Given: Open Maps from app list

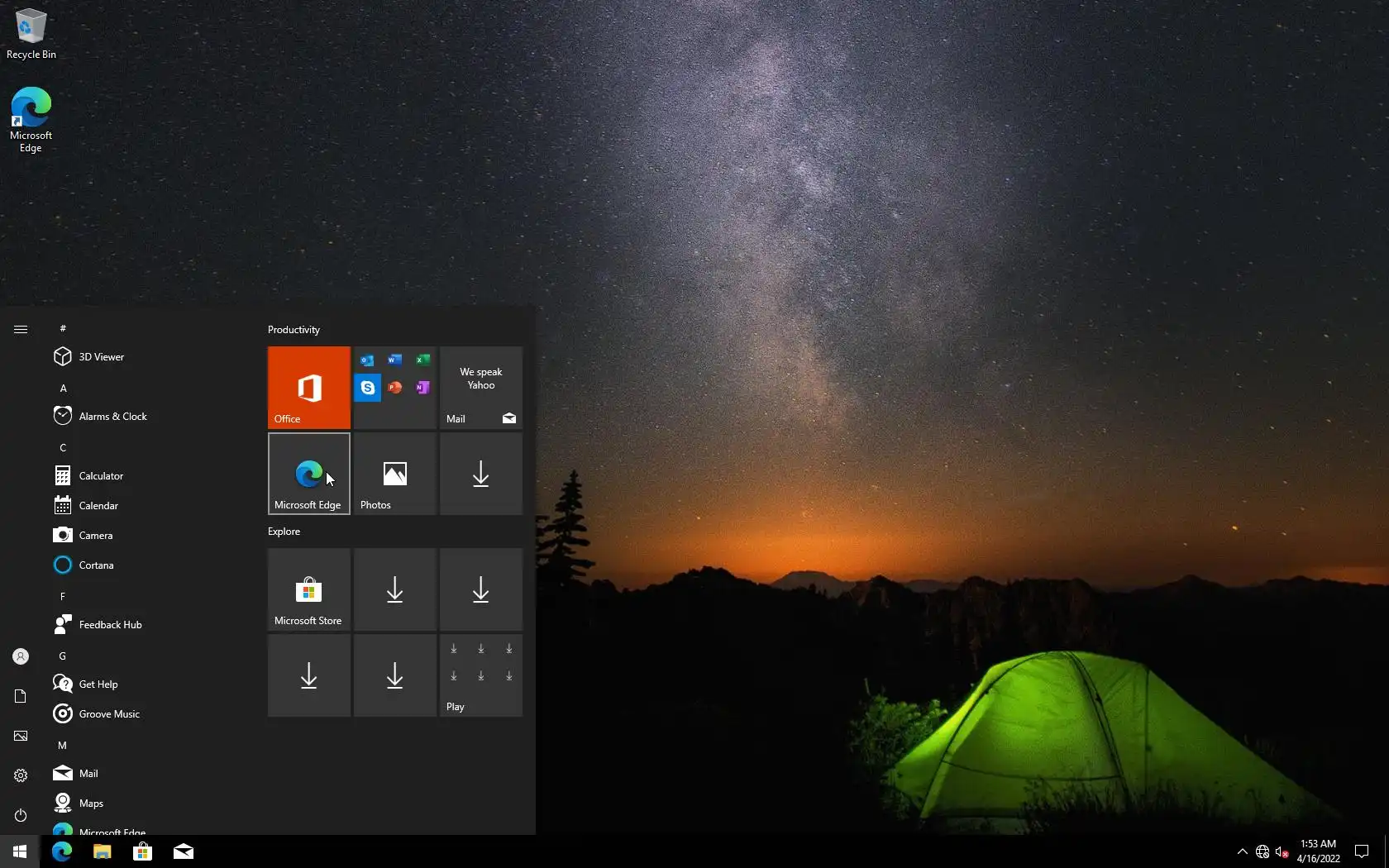Looking at the screenshot, I should (x=149, y=803).
